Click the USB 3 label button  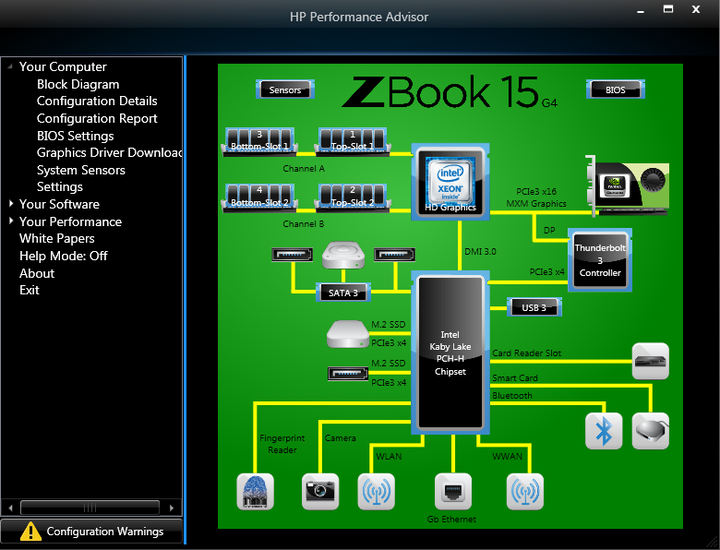tap(534, 307)
